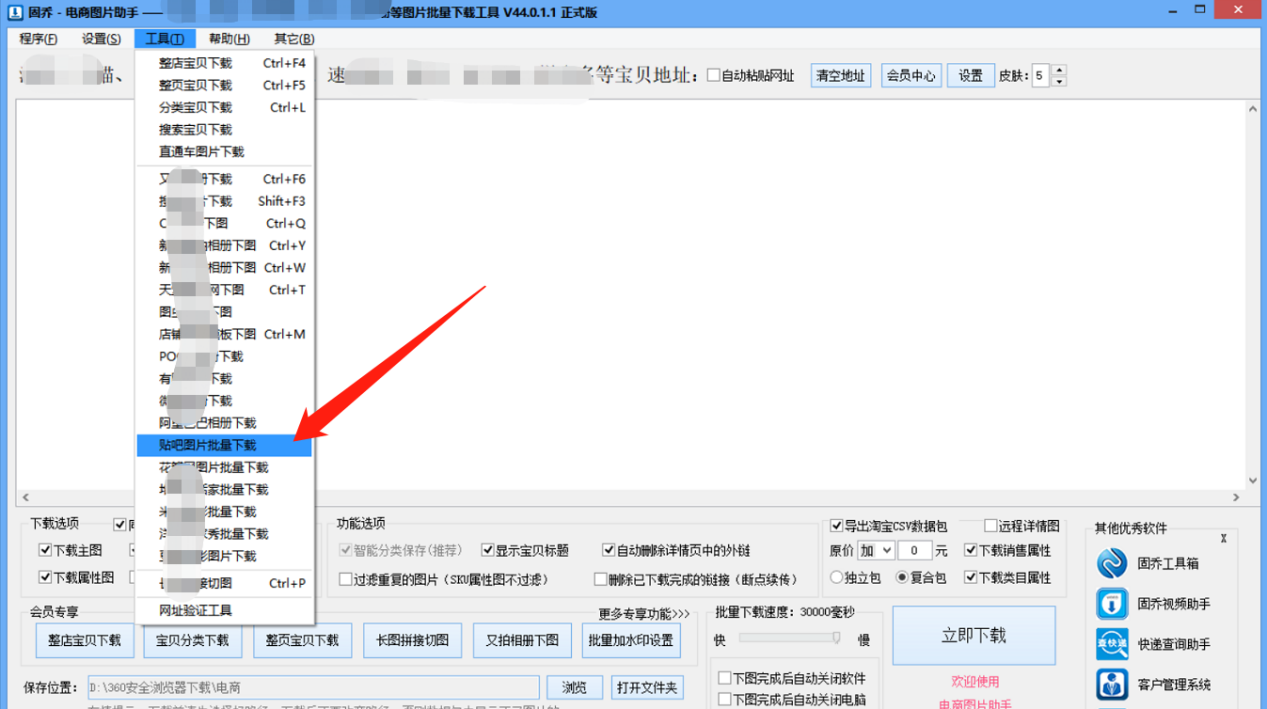The image size is (1267, 709).
Task: Click the 整页宝贝下载 member button
Action: click(302, 641)
